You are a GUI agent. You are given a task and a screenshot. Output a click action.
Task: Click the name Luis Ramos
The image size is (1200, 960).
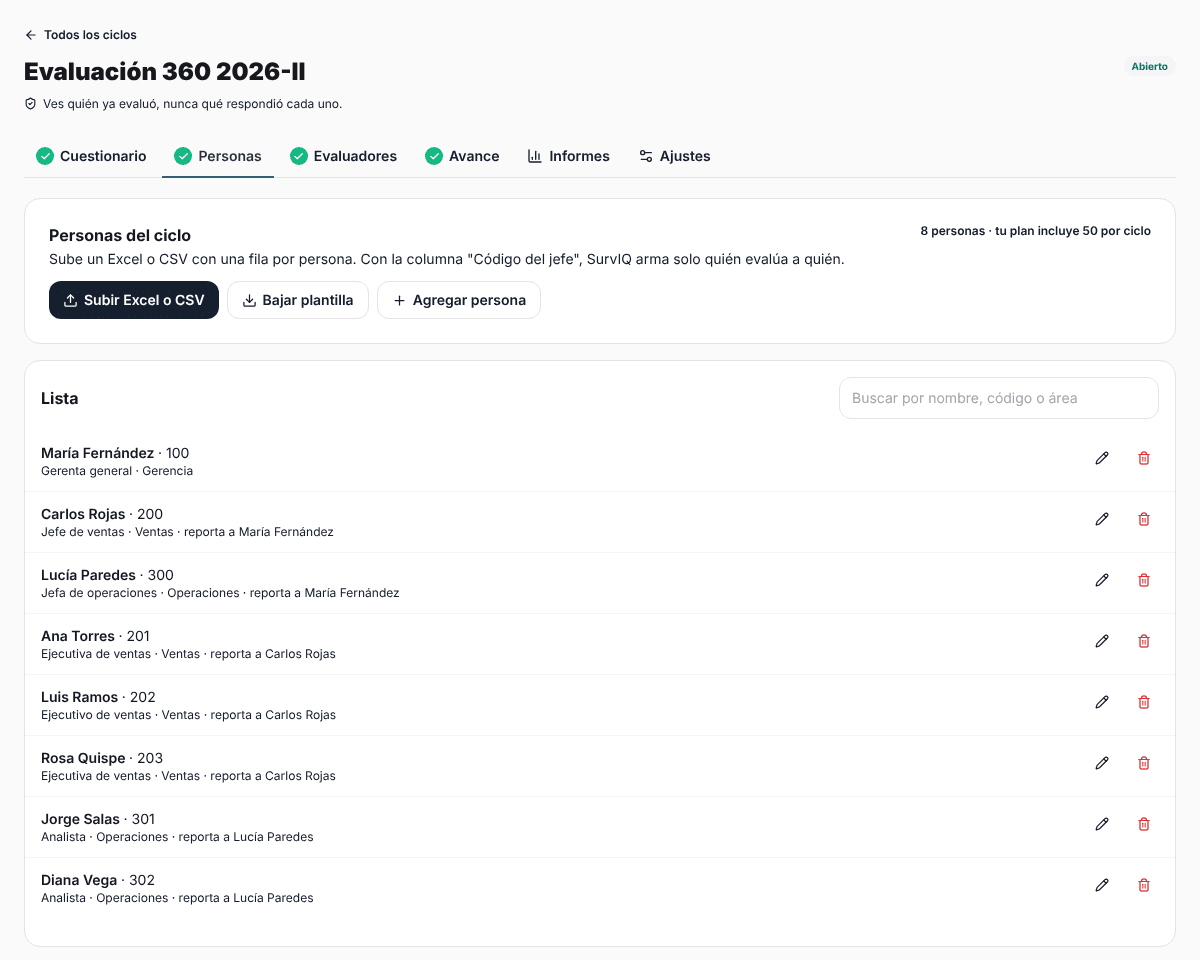coord(80,697)
